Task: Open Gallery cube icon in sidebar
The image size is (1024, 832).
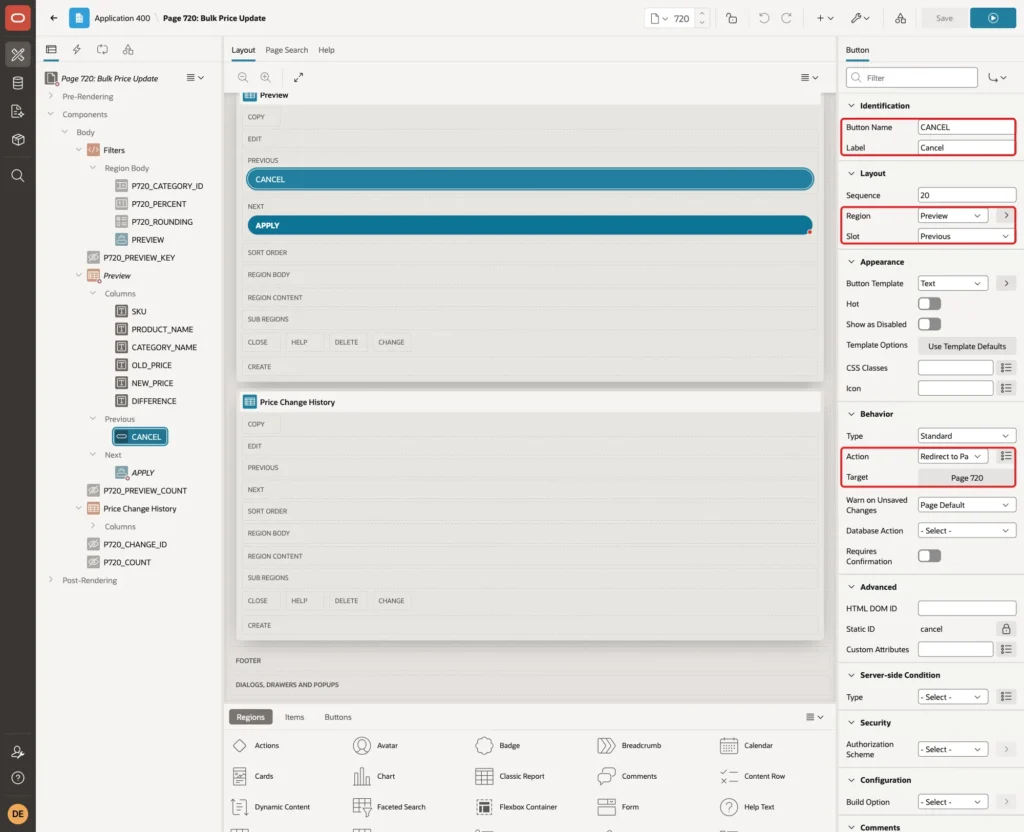Action: tap(18, 140)
